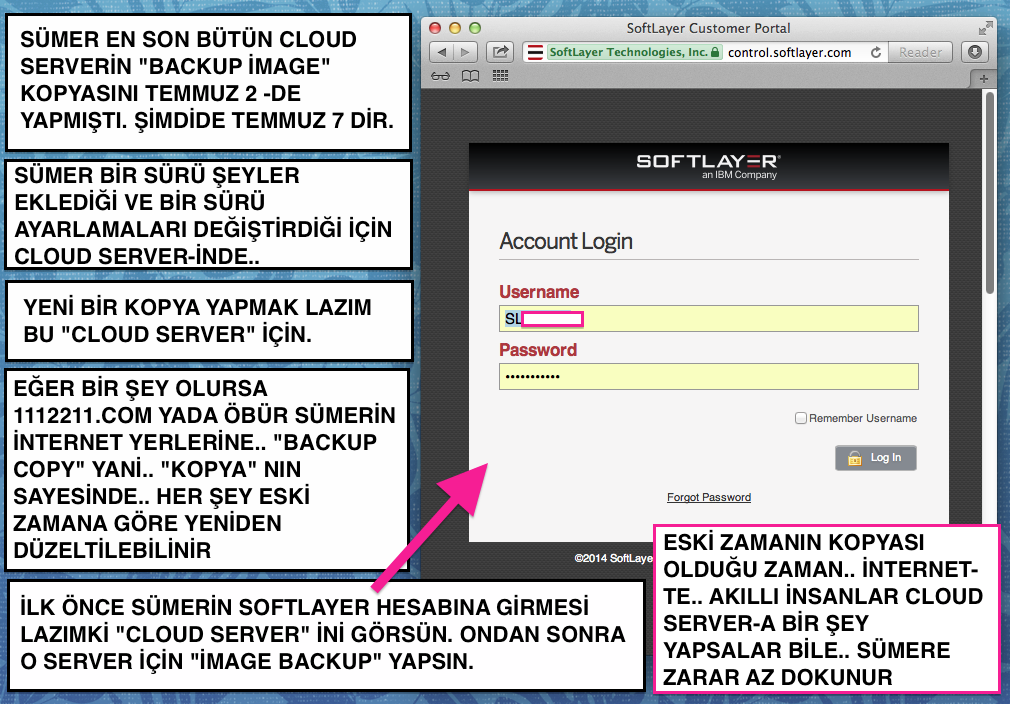This screenshot has height=704, width=1010.
Task: Click the Safari page vertical scrollbar
Action: (990, 193)
